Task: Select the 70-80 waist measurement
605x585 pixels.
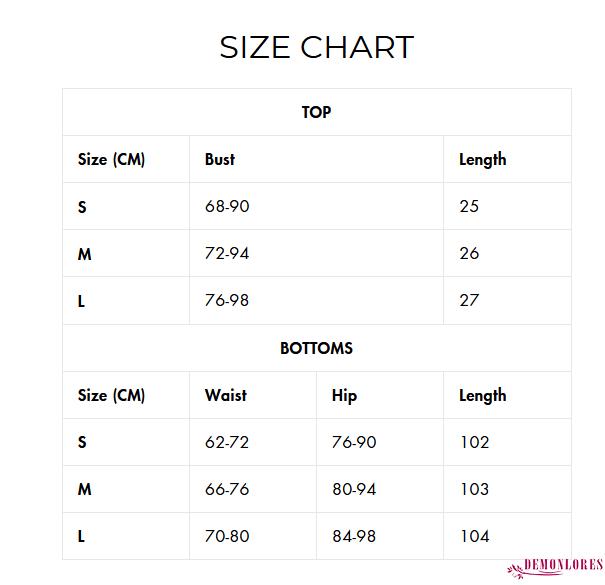Action: 227,536
